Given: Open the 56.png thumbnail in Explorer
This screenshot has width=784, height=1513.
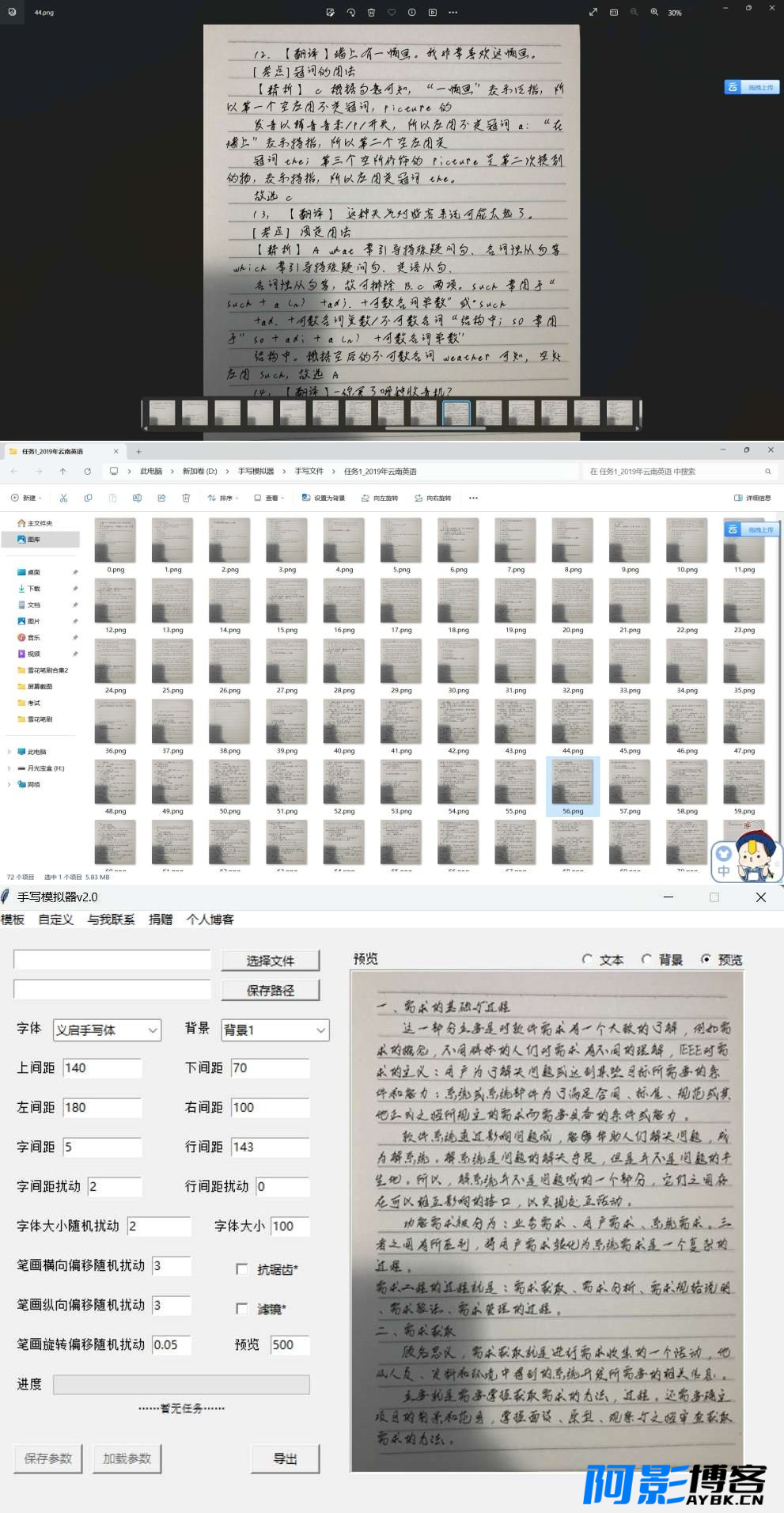Looking at the screenshot, I should [573, 786].
